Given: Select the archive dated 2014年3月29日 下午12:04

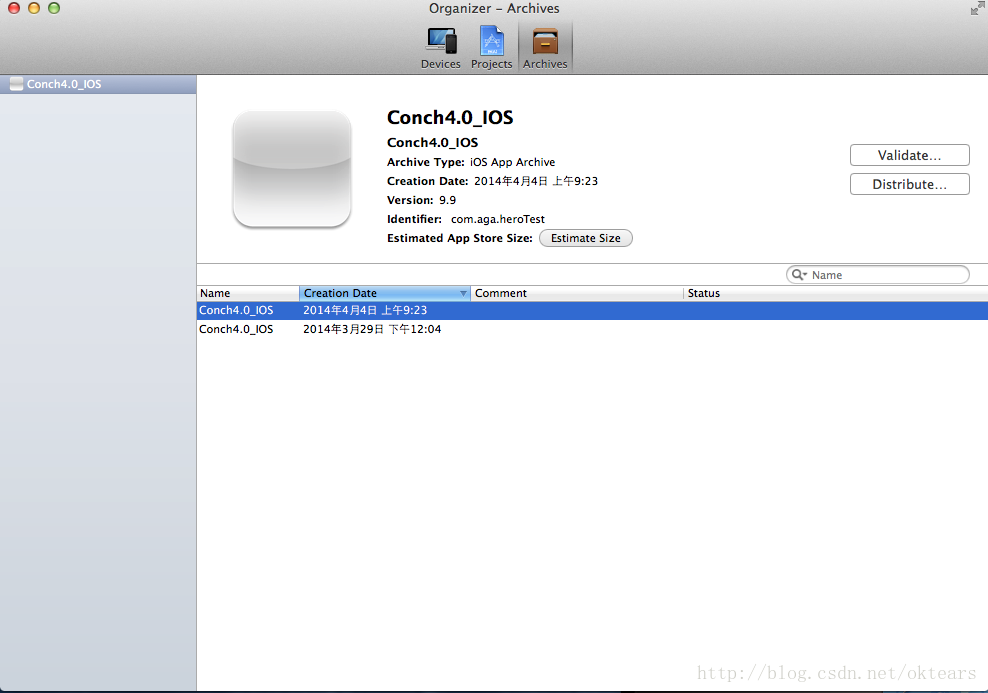Looking at the screenshot, I should (592, 329).
